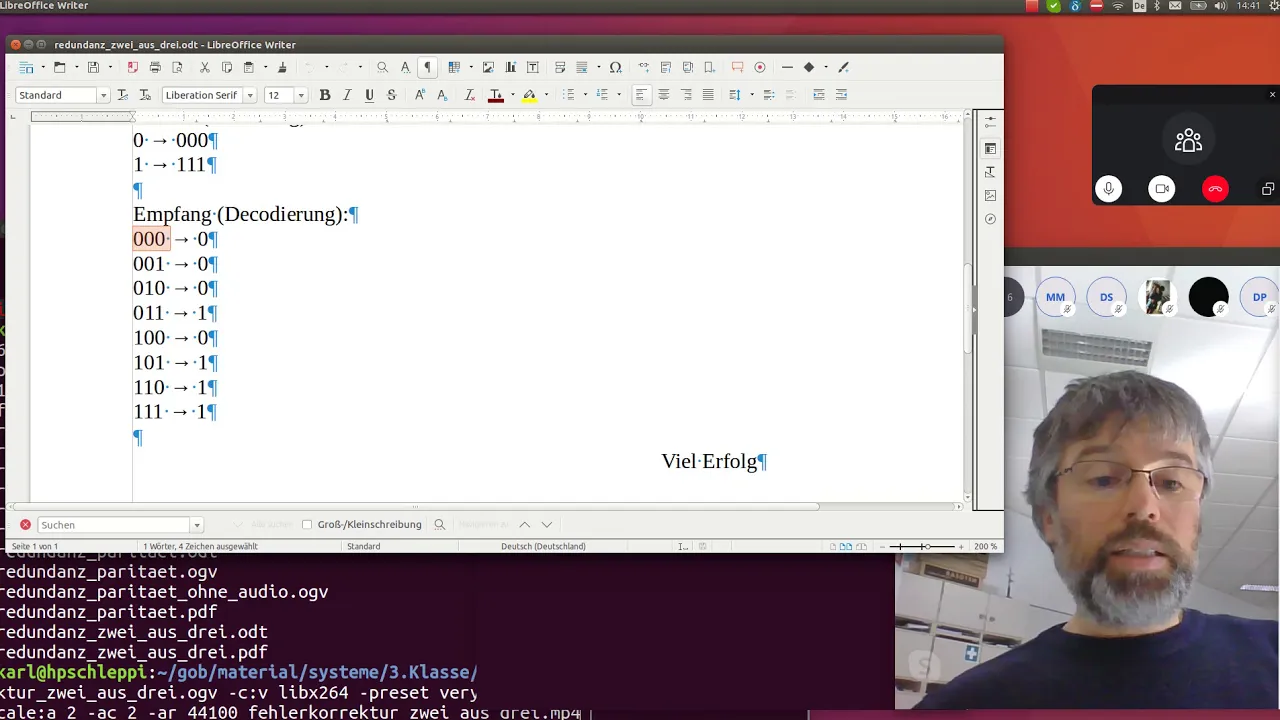Click the Paste clipboard icon
1280x720 pixels.
pos(249,67)
